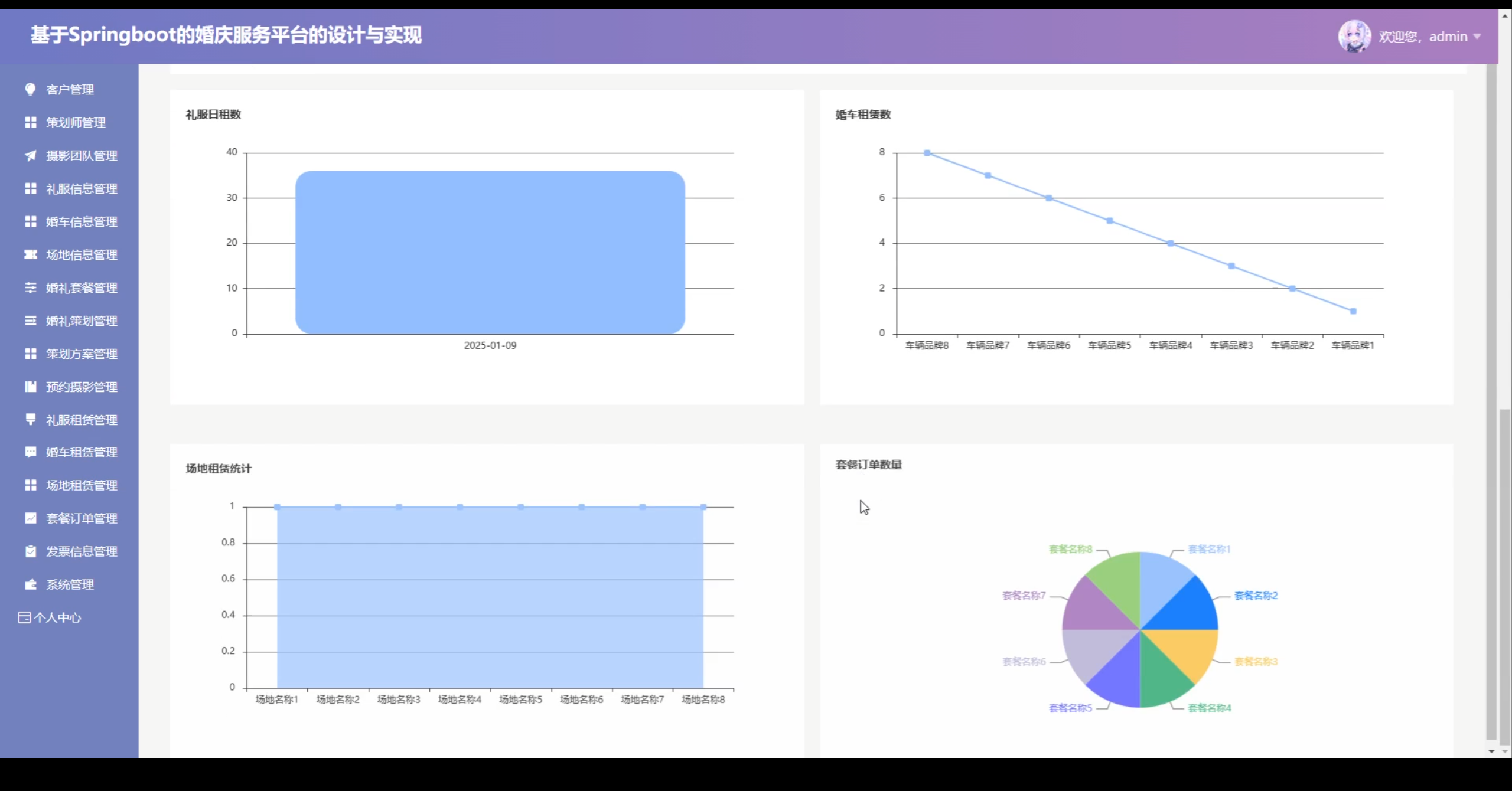Click the admin avatar picture
Image resolution: width=1512 pixels, height=791 pixels.
pos(1354,36)
